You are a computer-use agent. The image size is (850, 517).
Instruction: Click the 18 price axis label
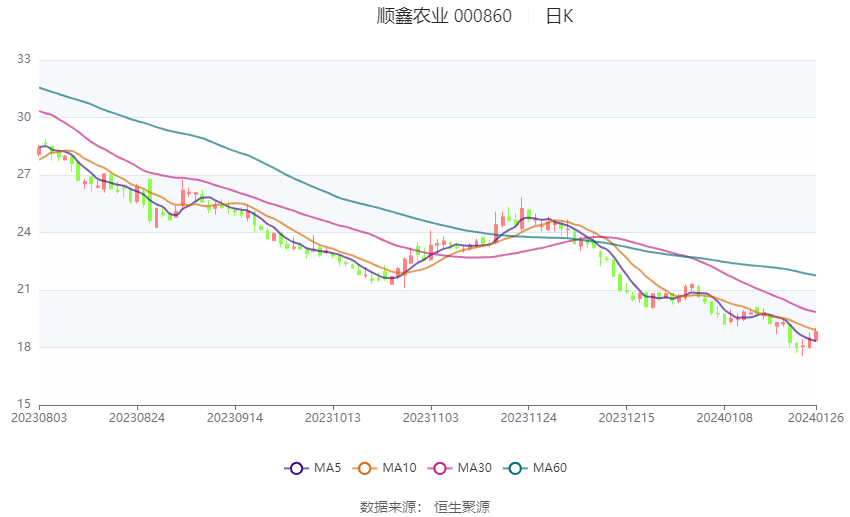tap(24, 347)
